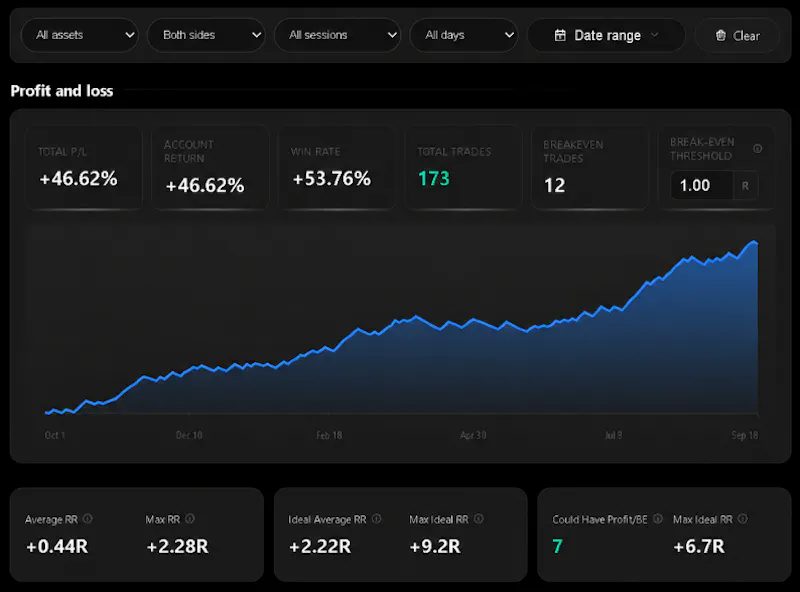800x592 pixels.
Task: Edit the break-even threshold 1.00 field
Action: (x=702, y=185)
